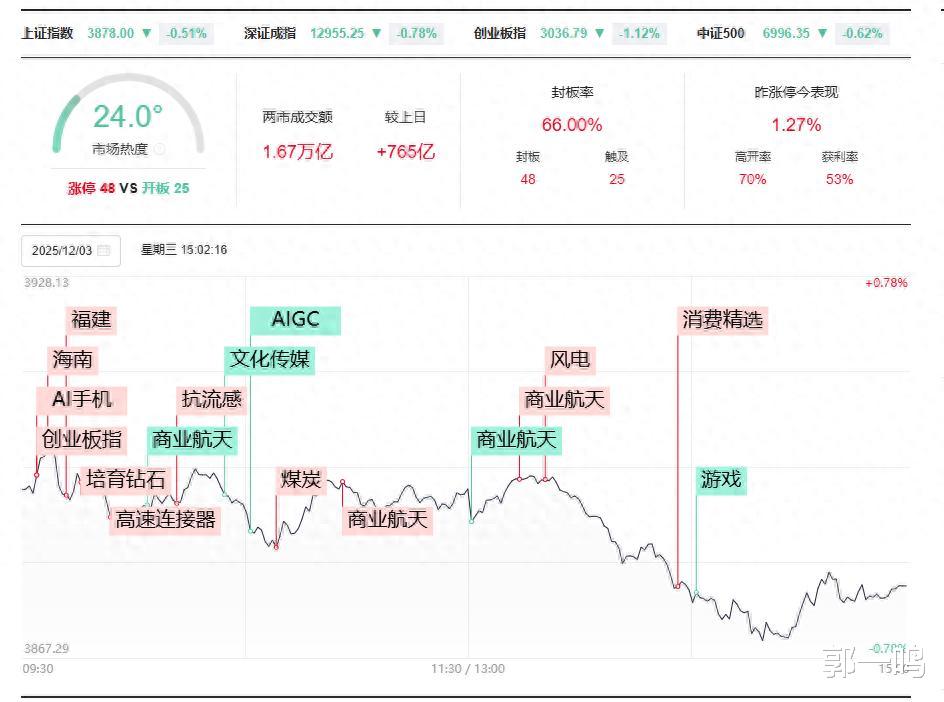Select the 风电 sector marker
The height and width of the screenshot is (702, 944).
click(569, 360)
